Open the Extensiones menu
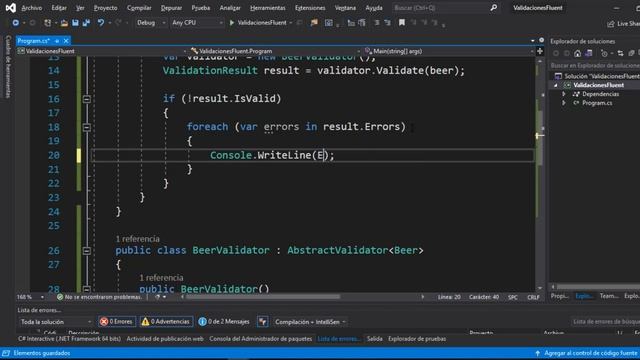Image resolution: width=640 pixels, height=360 pixels. tap(310, 8)
